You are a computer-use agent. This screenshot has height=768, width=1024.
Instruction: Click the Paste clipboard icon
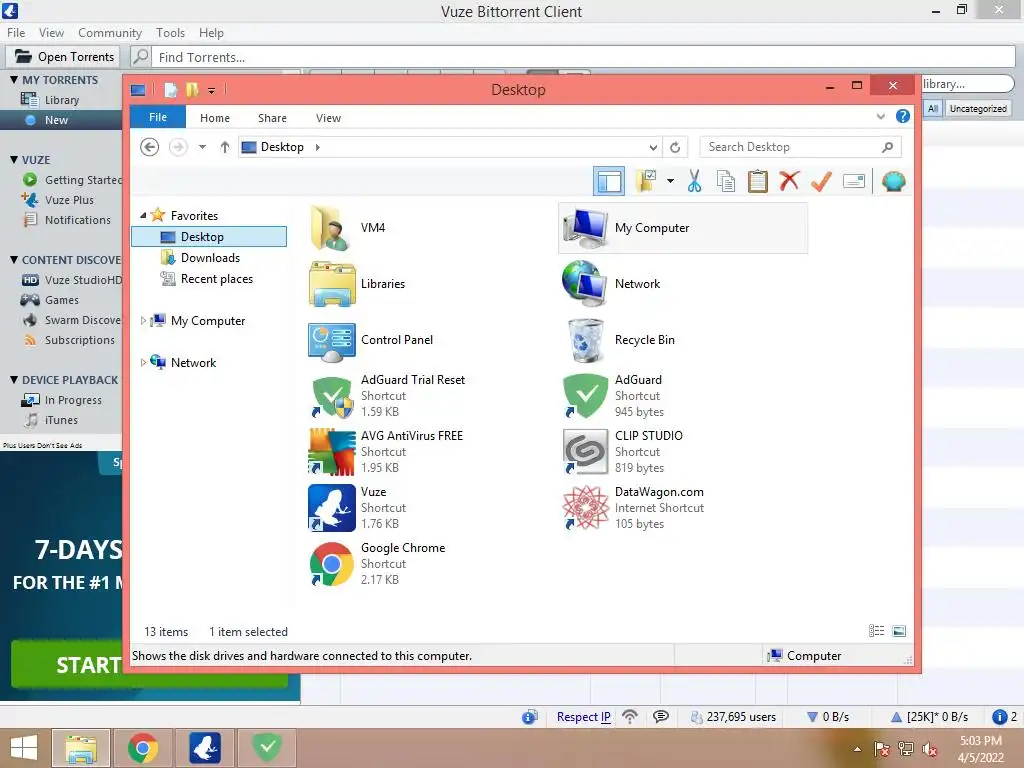pos(758,181)
